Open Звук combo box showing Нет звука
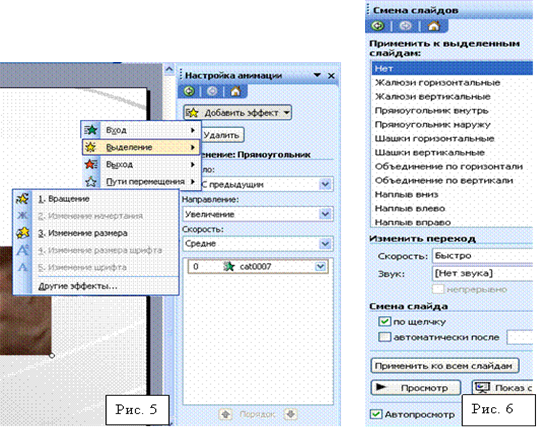 483,273
